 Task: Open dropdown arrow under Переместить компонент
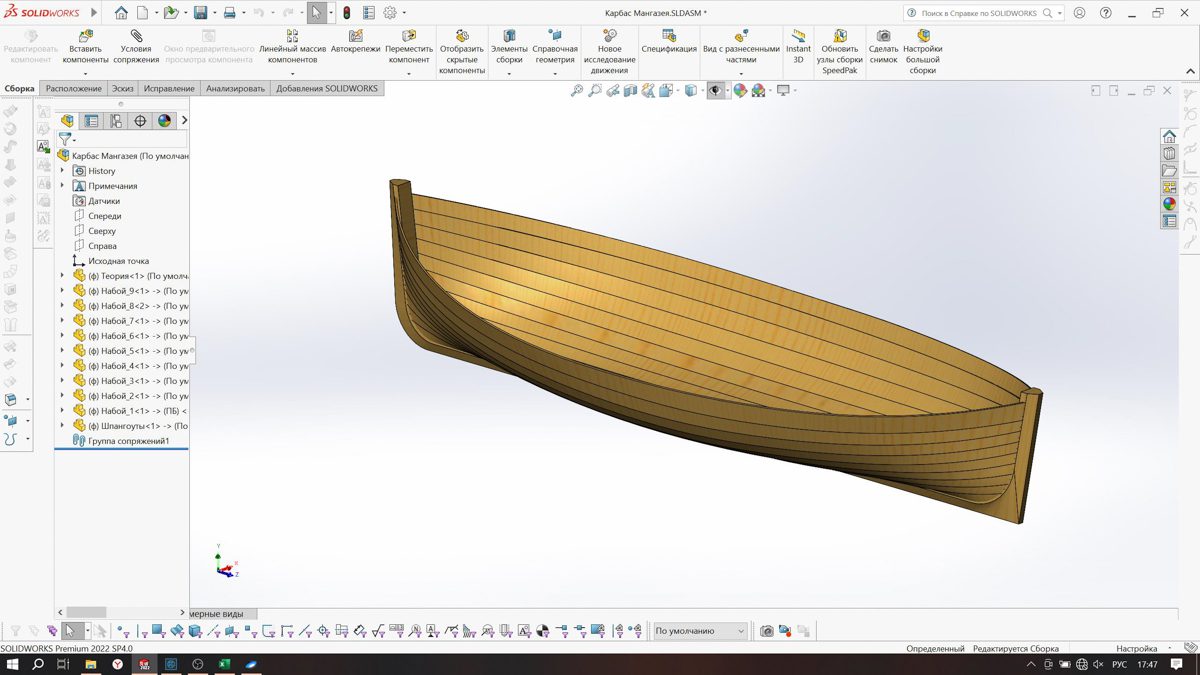(409, 74)
